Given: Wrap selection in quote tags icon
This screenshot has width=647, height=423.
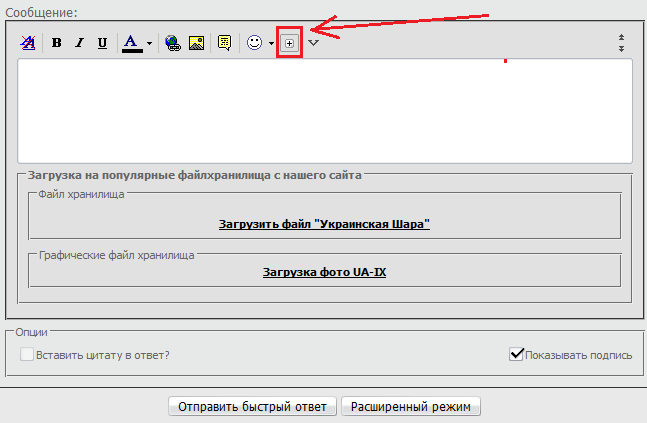Looking at the screenshot, I should coord(224,43).
